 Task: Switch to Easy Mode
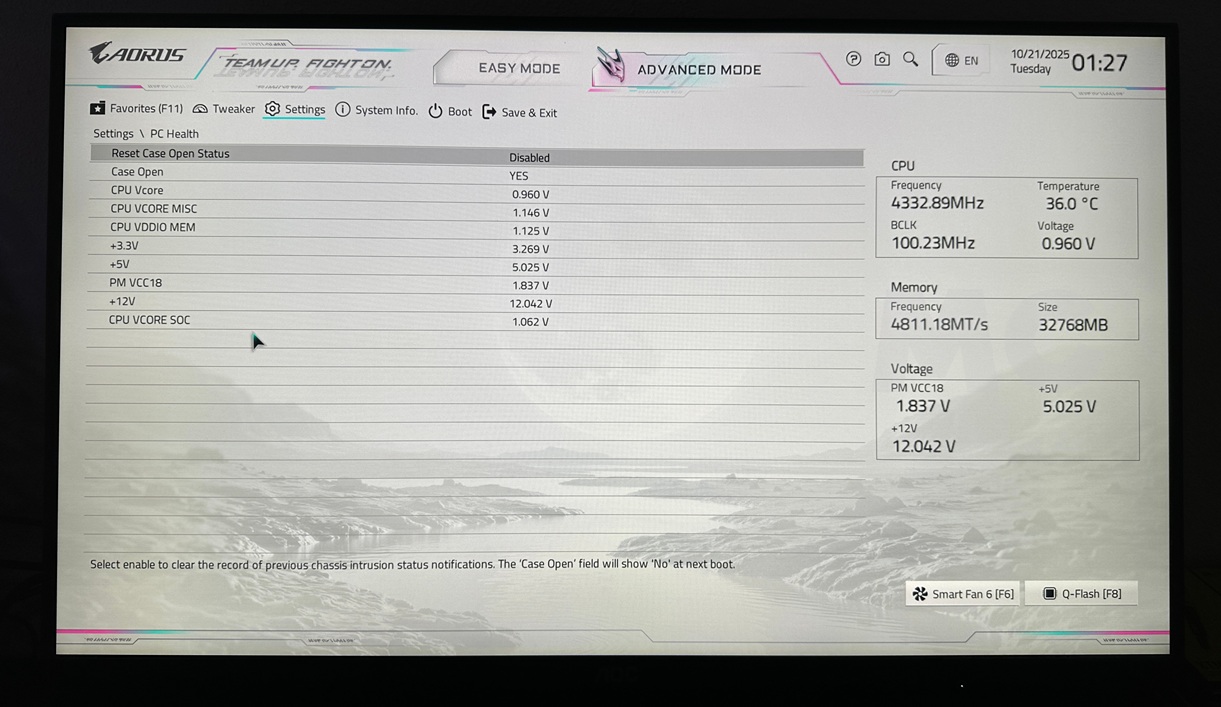tap(519, 68)
